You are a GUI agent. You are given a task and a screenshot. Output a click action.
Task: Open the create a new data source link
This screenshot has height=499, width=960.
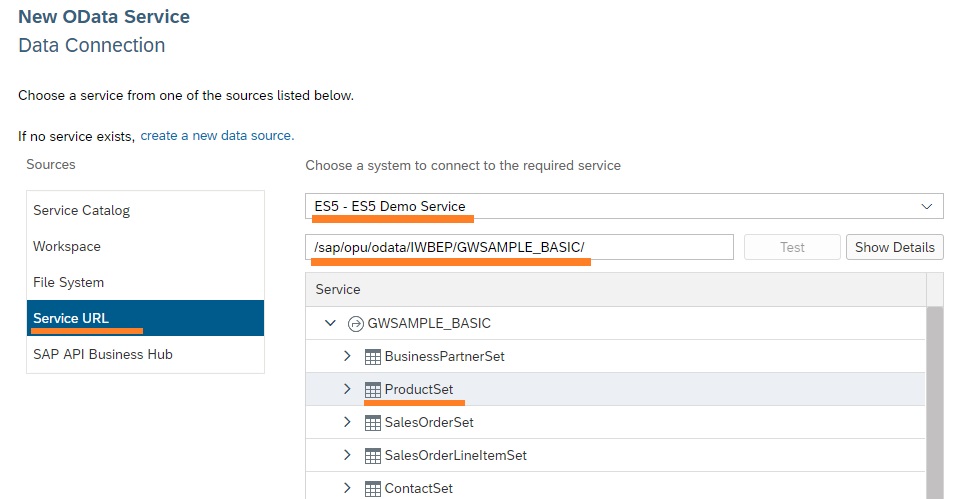click(217, 135)
